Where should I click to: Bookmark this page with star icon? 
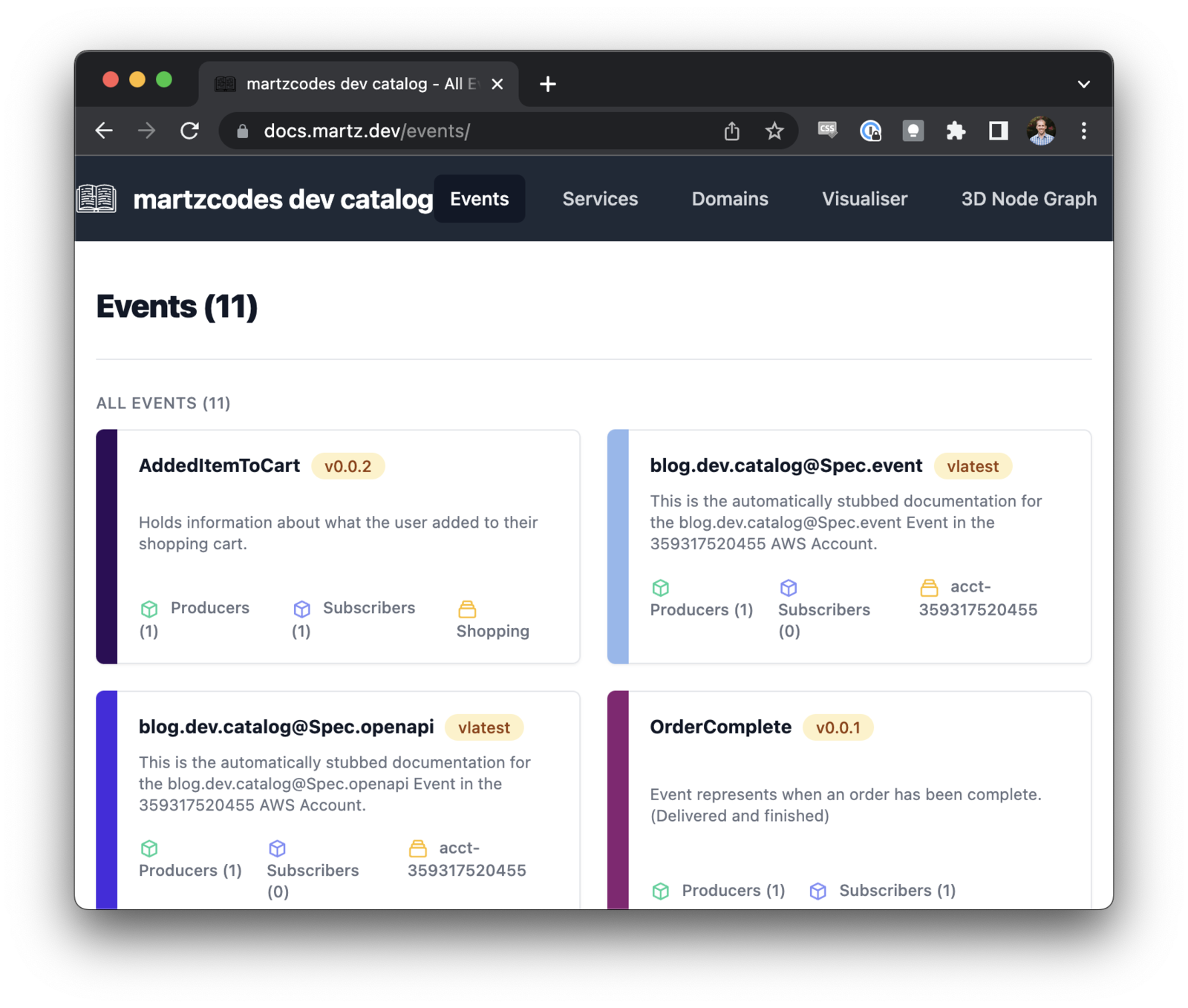pyautogui.click(x=774, y=131)
